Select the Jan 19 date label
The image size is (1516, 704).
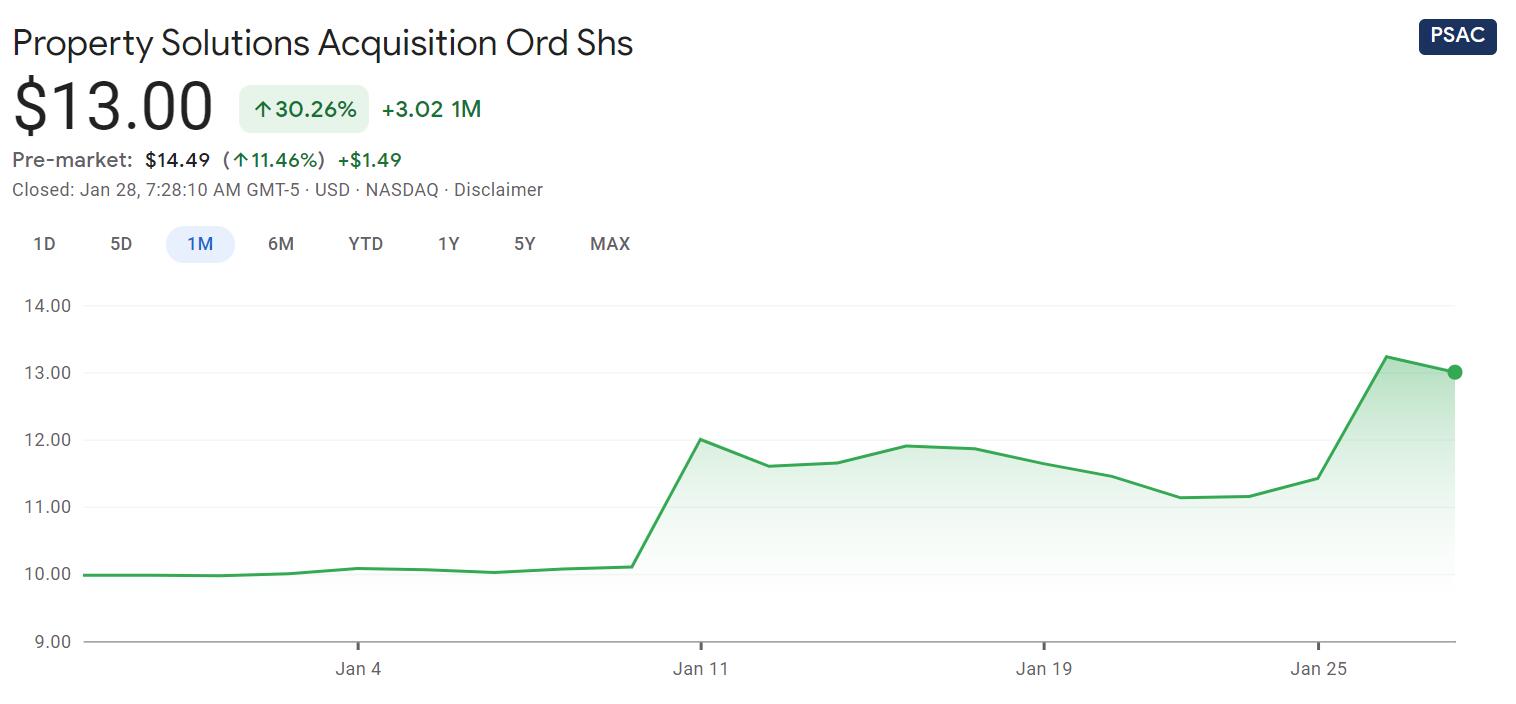1044,669
